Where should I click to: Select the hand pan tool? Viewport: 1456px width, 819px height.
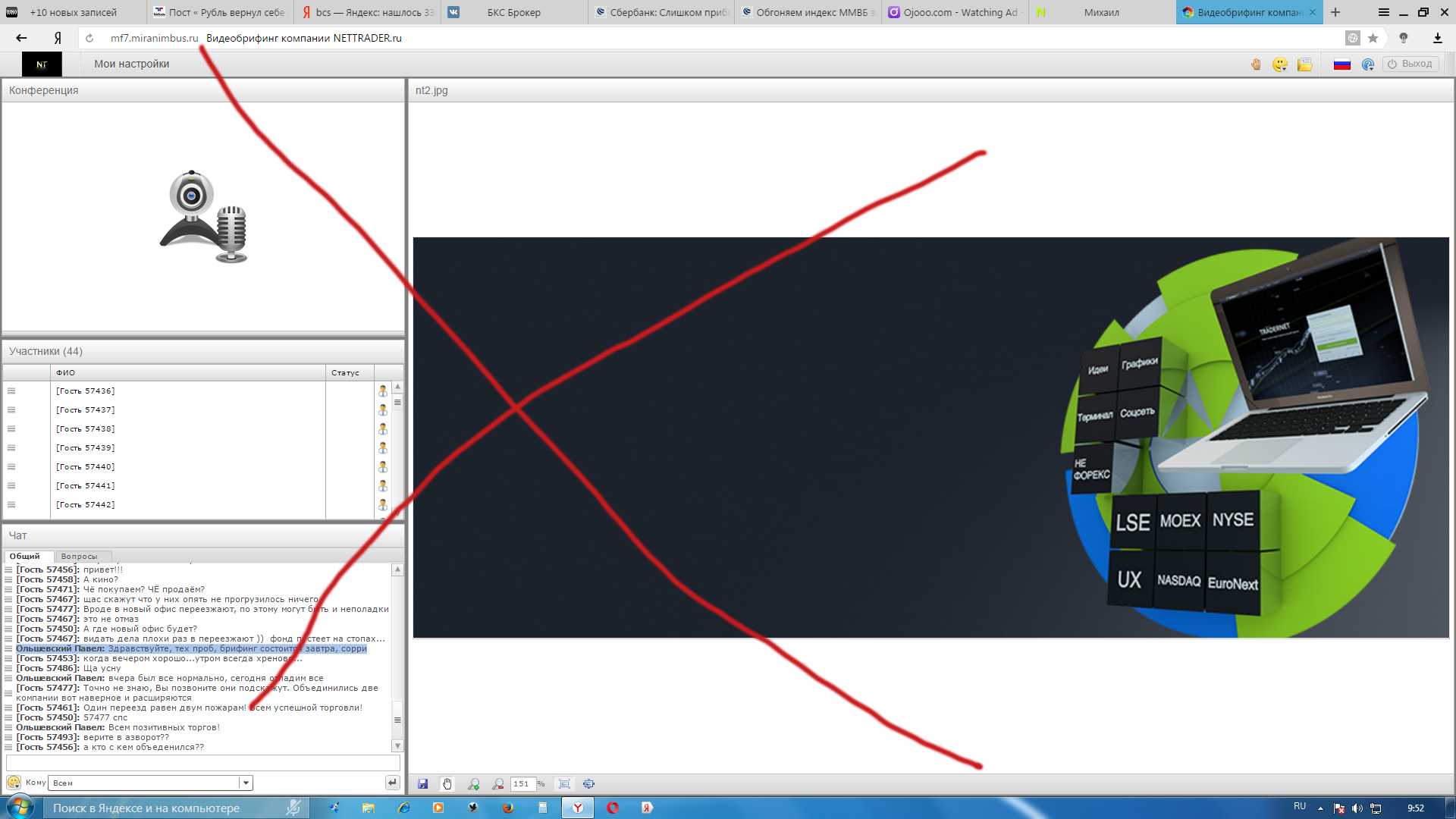447,783
